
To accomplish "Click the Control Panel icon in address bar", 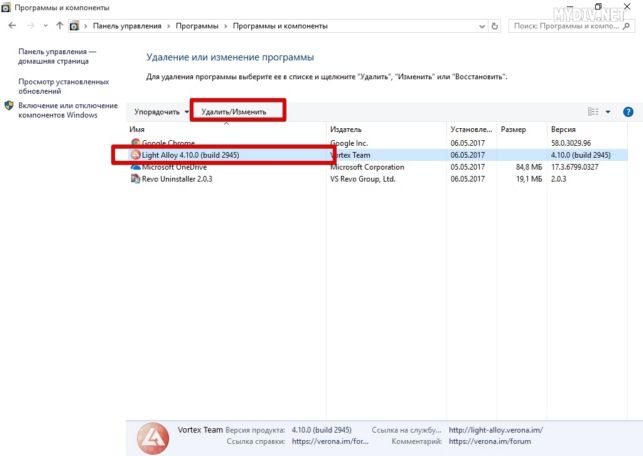I will click(x=74, y=26).
